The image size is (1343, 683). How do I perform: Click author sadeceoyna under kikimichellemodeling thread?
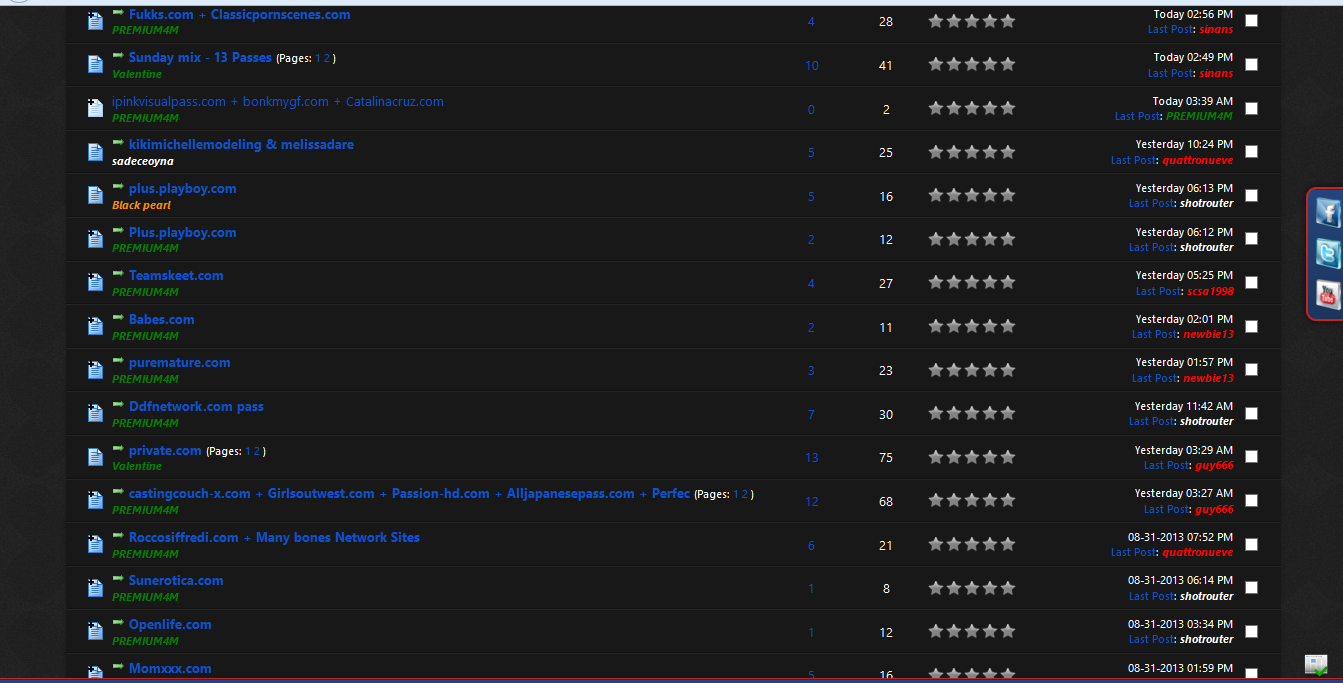143,161
